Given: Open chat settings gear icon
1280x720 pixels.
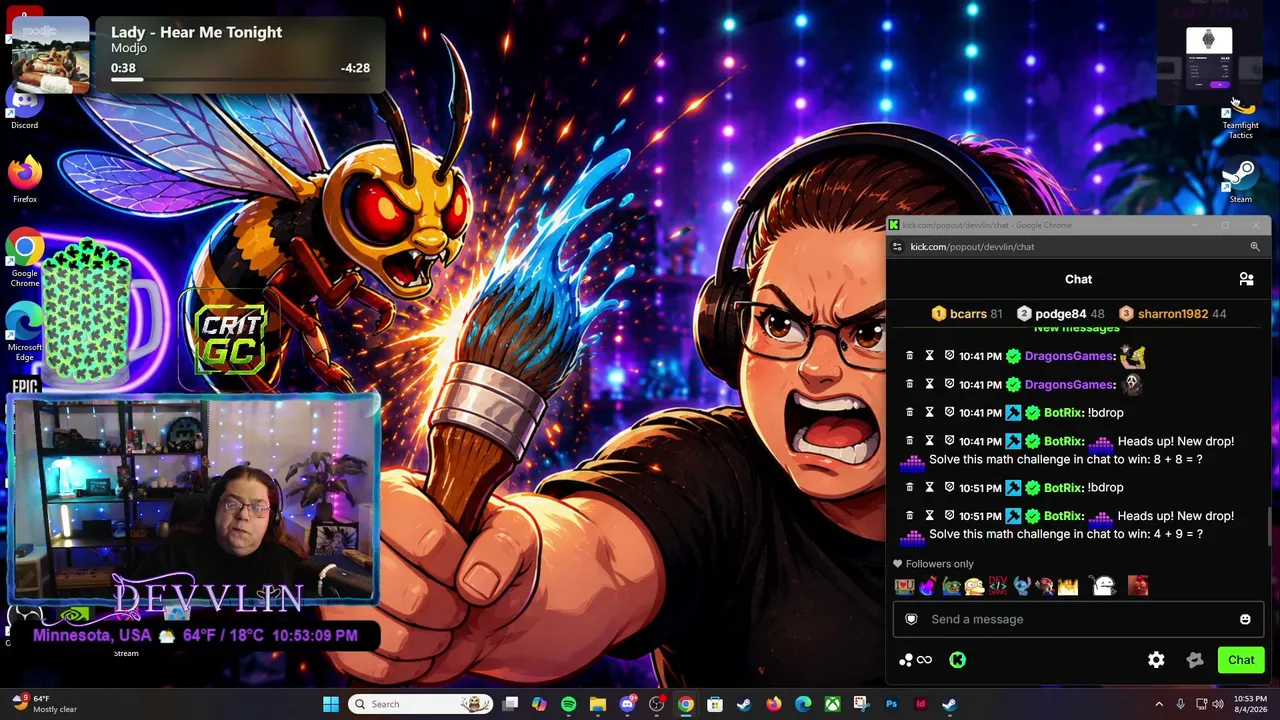Looking at the screenshot, I should click(x=1156, y=660).
